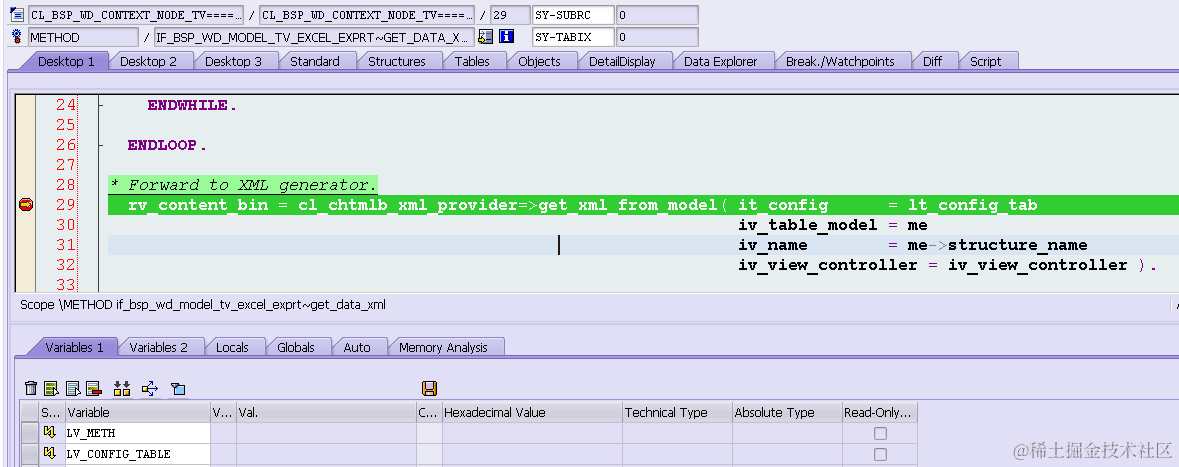This screenshot has width=1179, height=467.
Task: Click the Val. column header
Action: tap(326, 412)
